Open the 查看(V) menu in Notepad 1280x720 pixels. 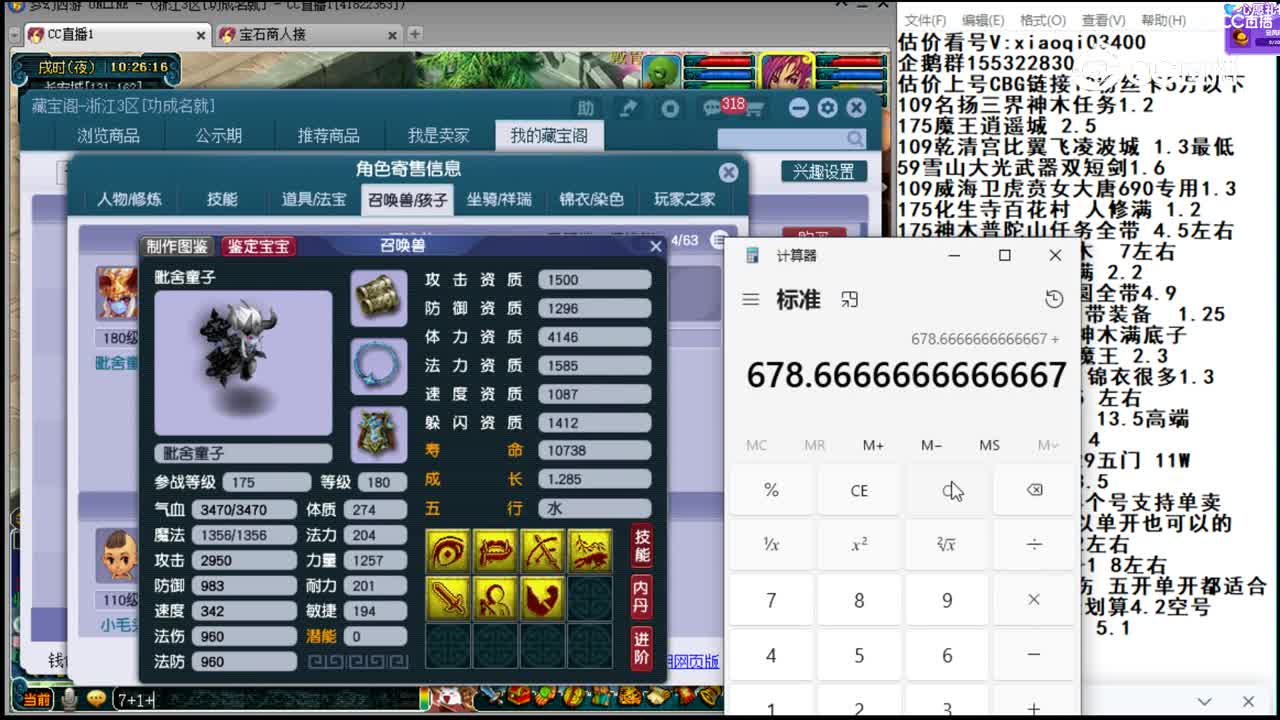(x=1102, y=20)
